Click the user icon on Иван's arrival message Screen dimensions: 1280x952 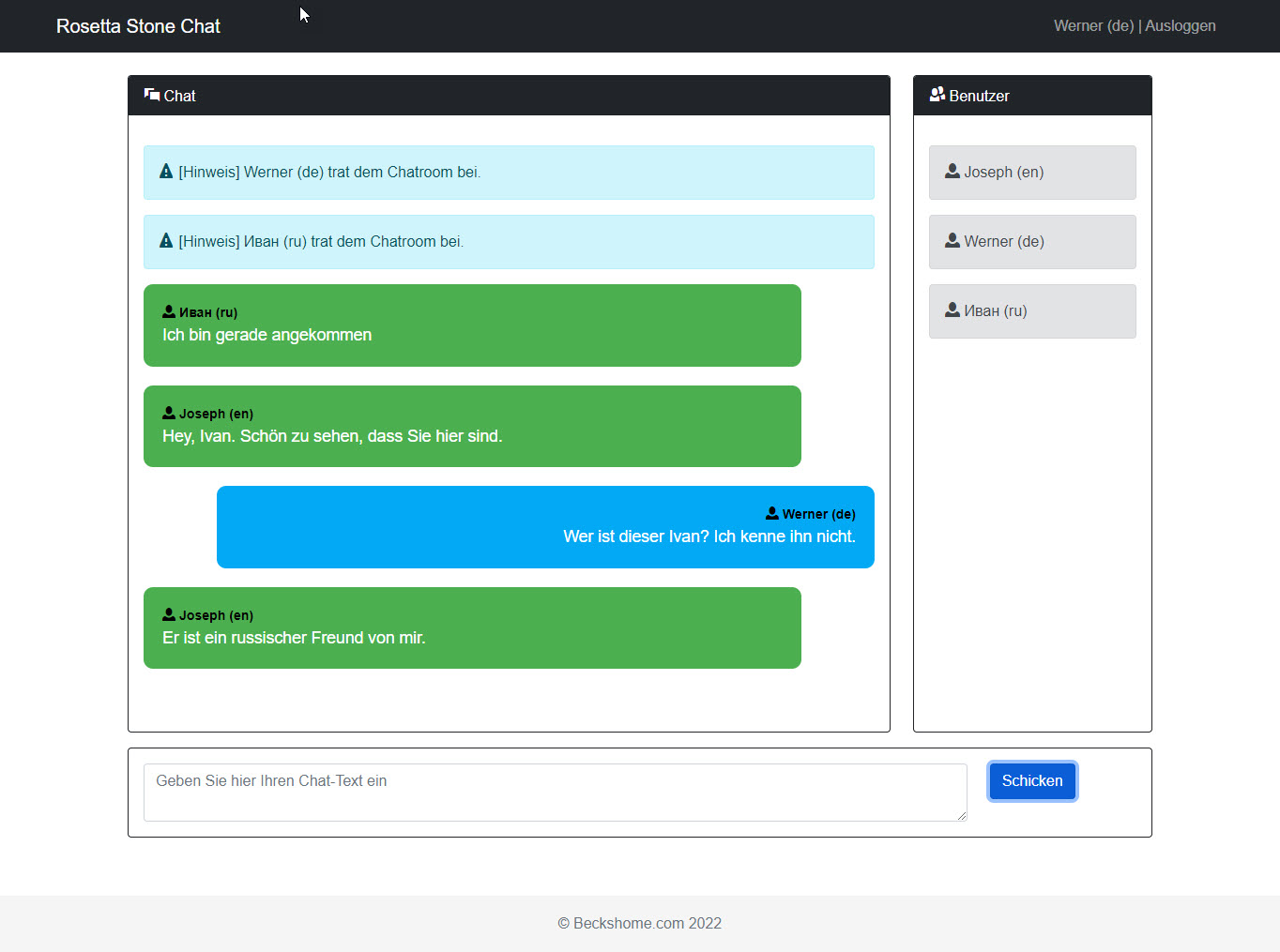169,311
